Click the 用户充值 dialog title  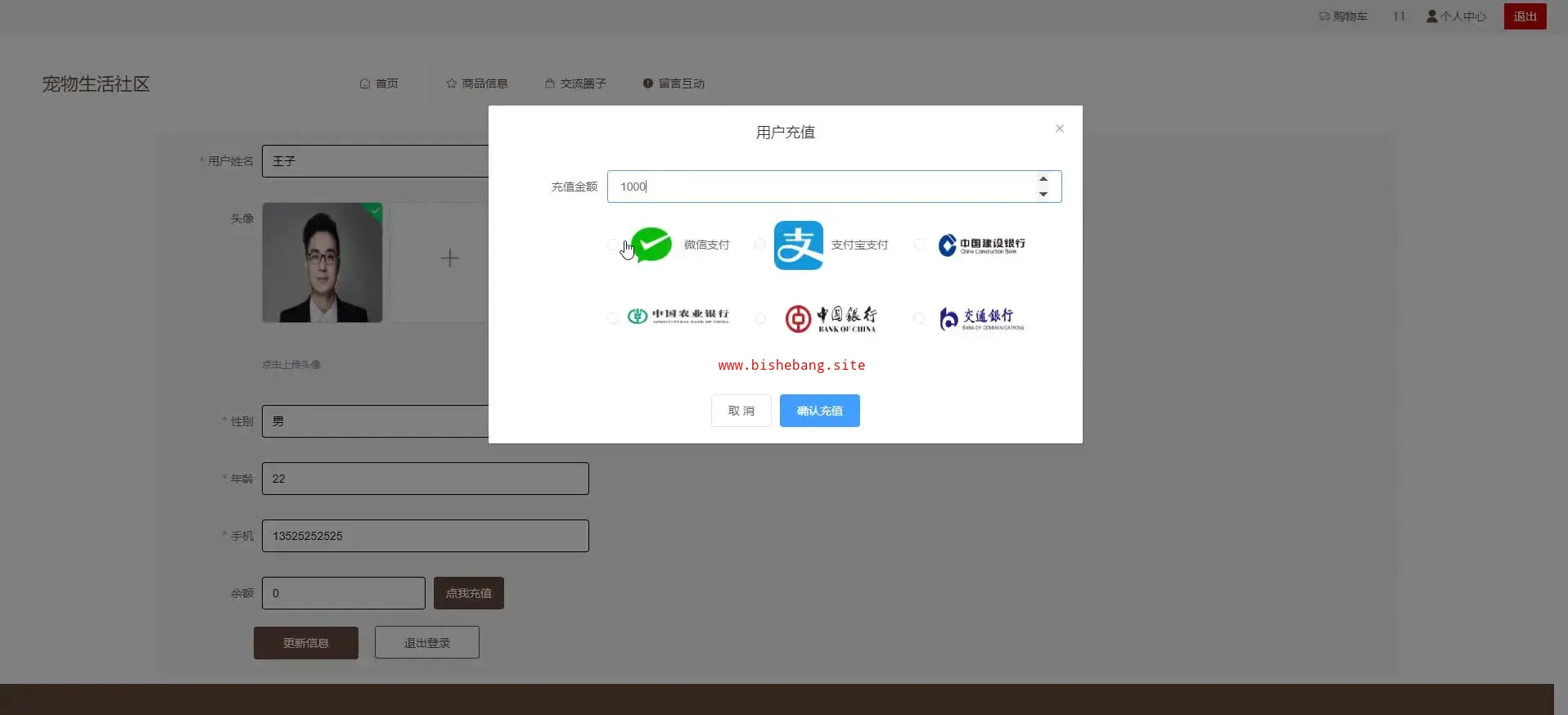[786, 133]
